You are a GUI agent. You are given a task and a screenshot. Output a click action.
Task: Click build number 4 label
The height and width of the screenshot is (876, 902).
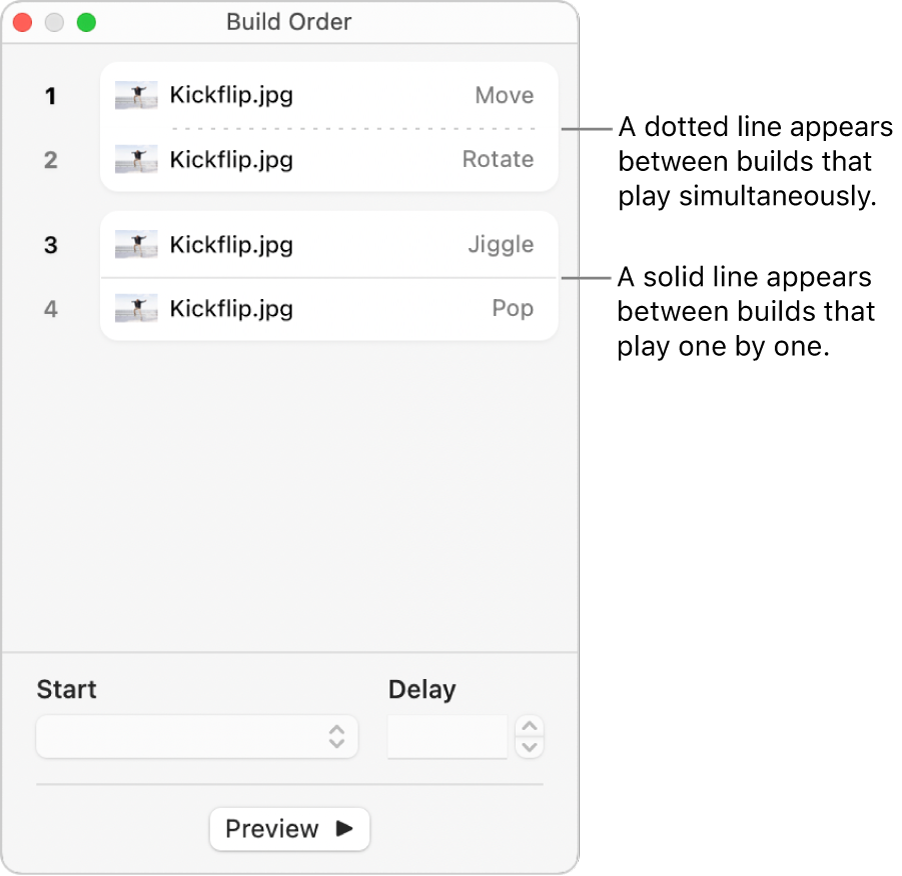click(x=51, y=309)
